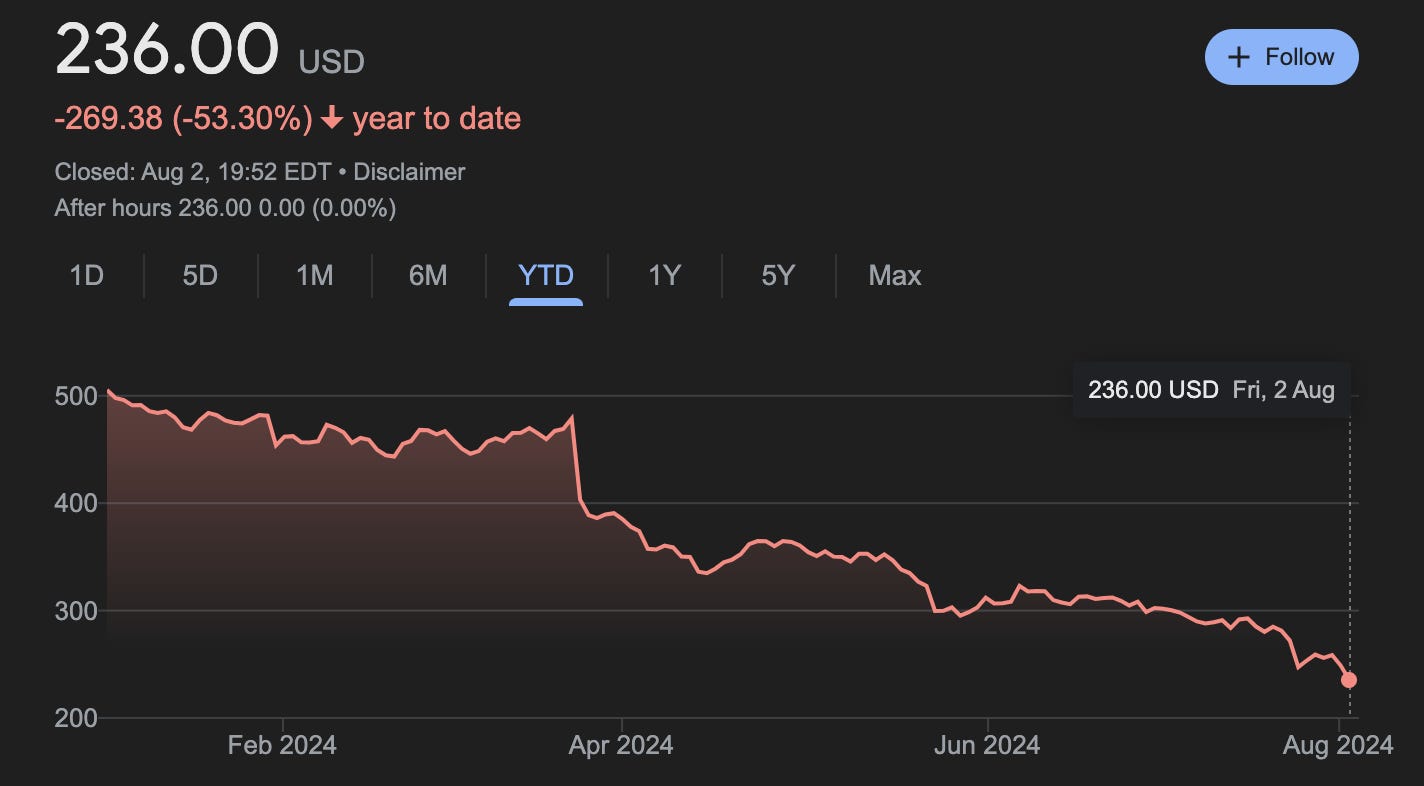Image resolution: width=1424 pixels, height=786 pixels.
Task: Select the 6M time range
Action: [x=428, y=276]
